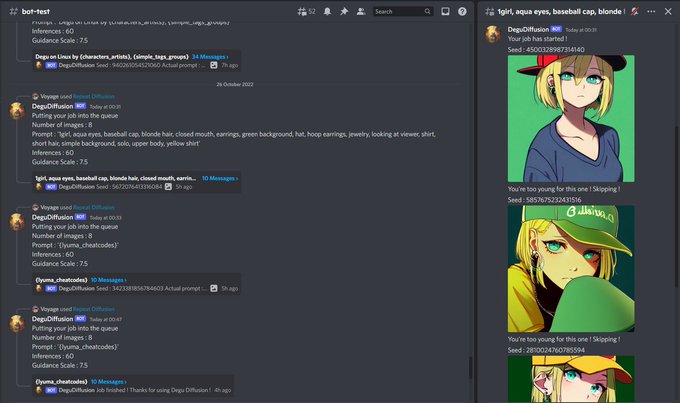Open 10 Messages link for 5h ago lyuma_cheatcodes thread

click(x=108, y=280)
